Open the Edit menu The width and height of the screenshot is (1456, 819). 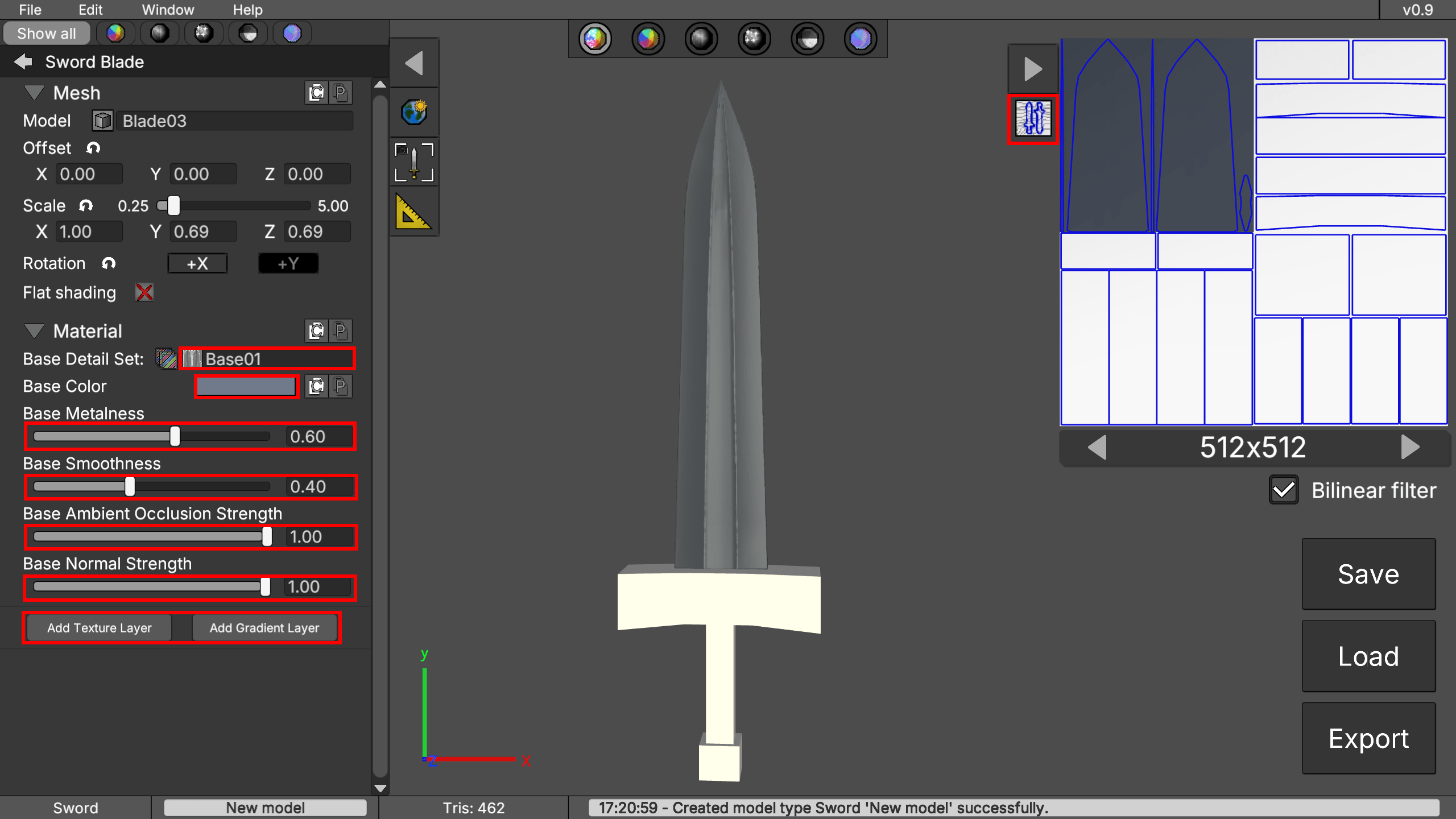[x=90, y=10]
